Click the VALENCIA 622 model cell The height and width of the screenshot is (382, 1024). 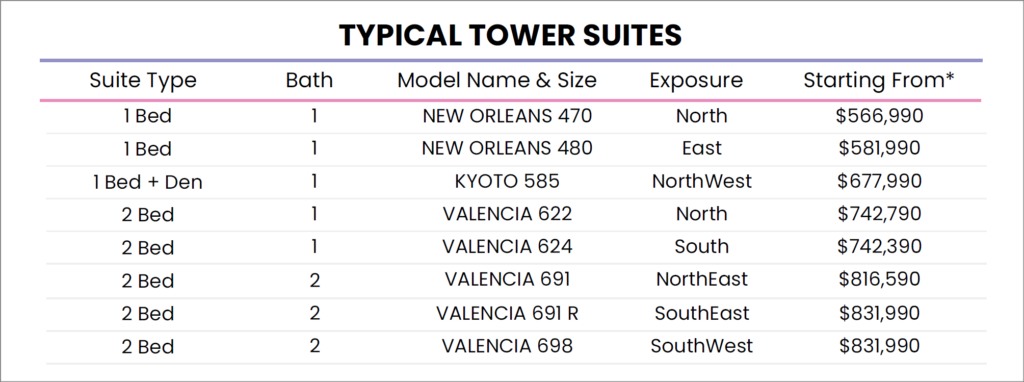click(x=507, y=214)
